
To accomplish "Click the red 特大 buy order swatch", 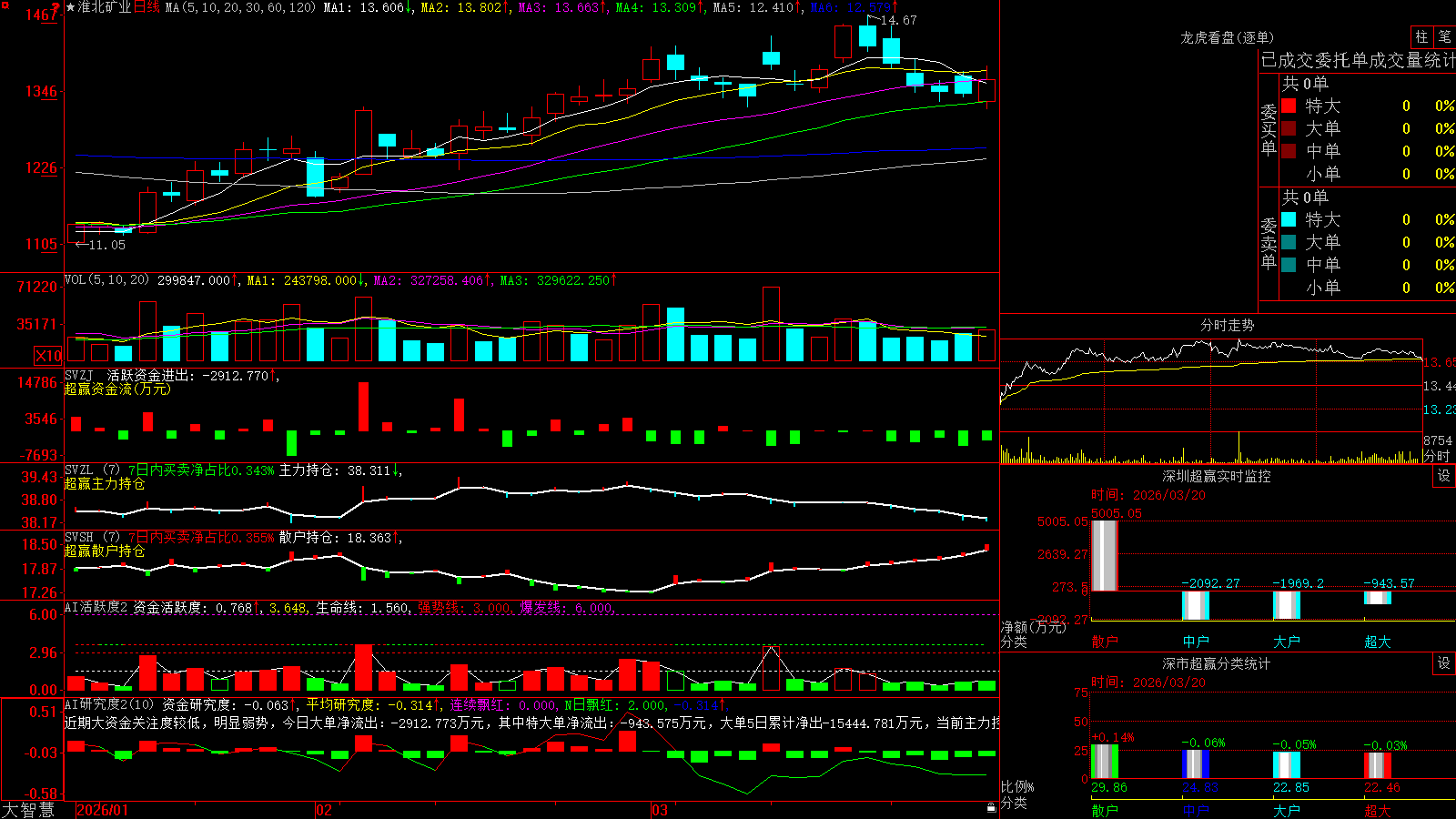I will click(x=1289, y=106).
